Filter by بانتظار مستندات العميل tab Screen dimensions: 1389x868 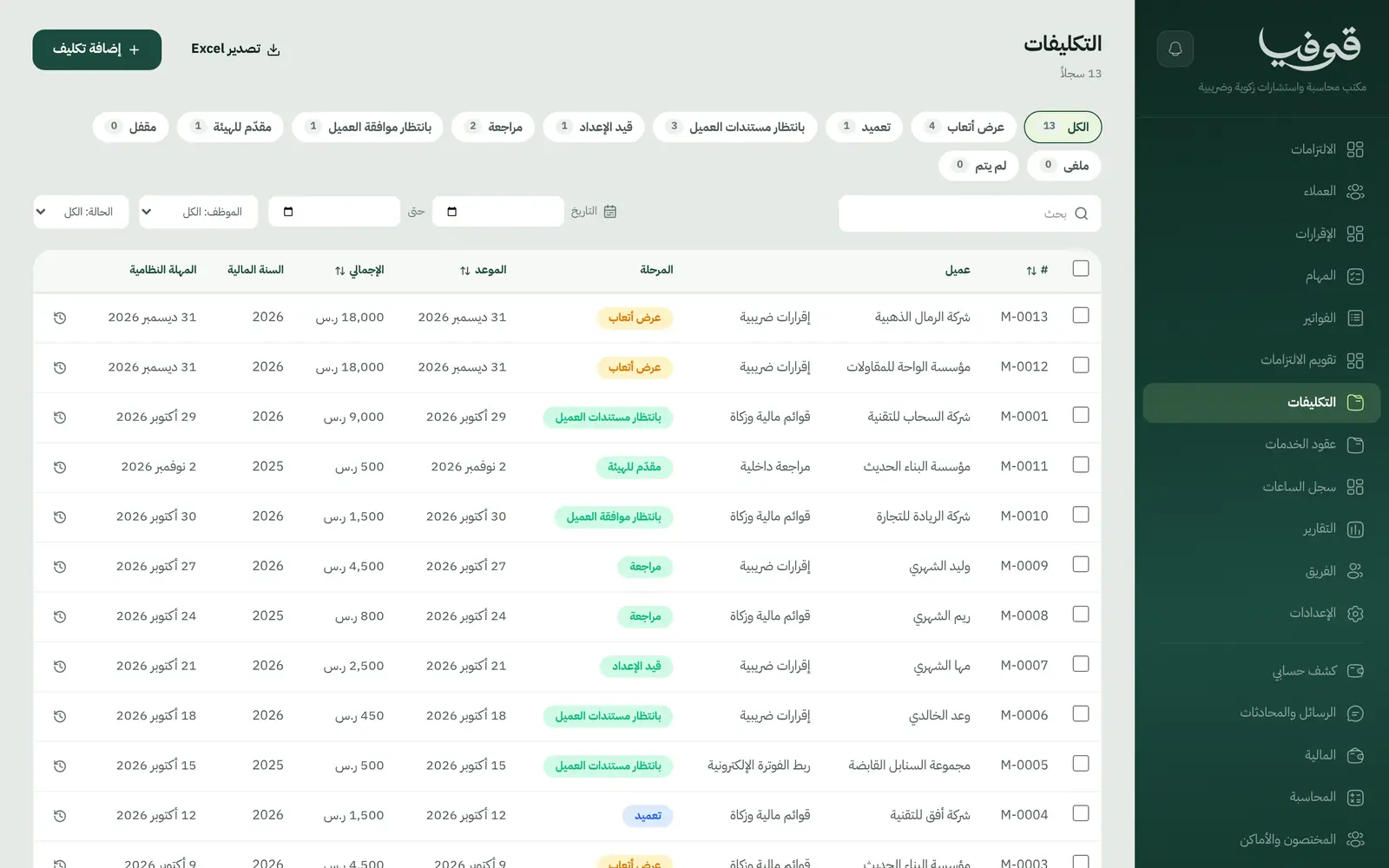734,127
